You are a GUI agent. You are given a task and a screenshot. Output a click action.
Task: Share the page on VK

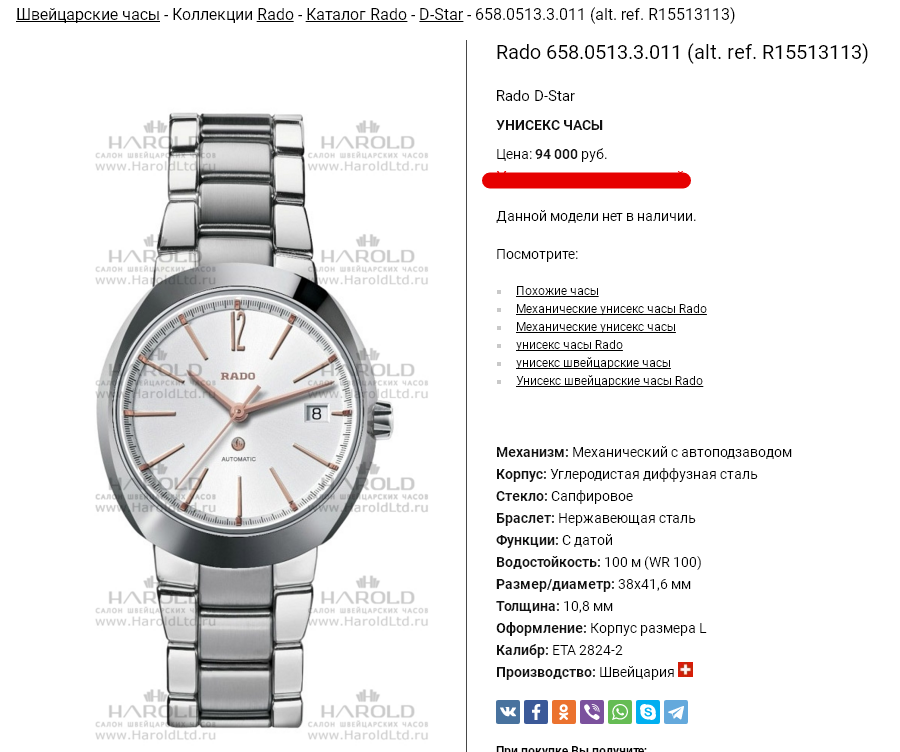click(x=508, y=712)
